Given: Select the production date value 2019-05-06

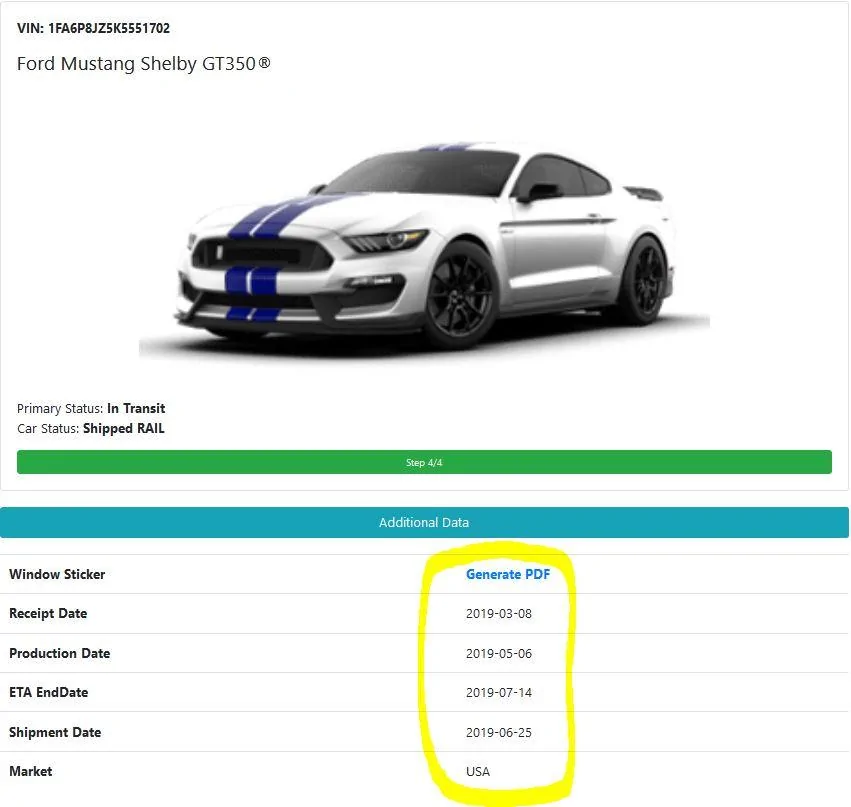Looking at the screenshot, I should pos(499,653).
